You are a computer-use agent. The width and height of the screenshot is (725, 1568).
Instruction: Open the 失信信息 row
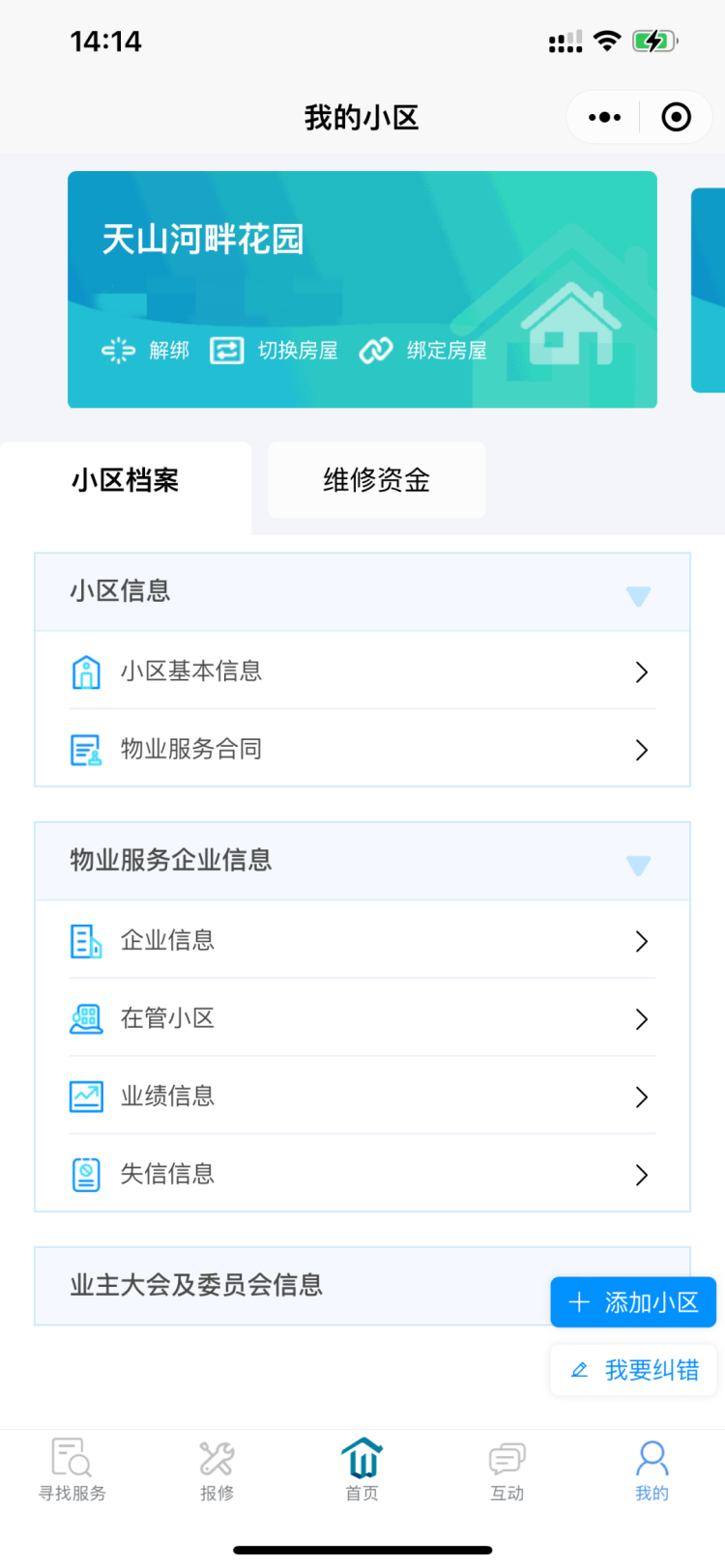point(362,1174)
